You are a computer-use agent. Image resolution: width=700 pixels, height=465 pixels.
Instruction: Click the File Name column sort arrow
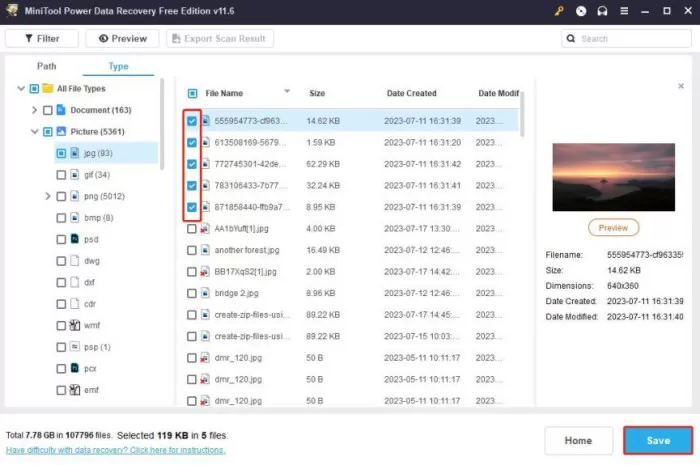pyautogui.click(x=287, y=91)
